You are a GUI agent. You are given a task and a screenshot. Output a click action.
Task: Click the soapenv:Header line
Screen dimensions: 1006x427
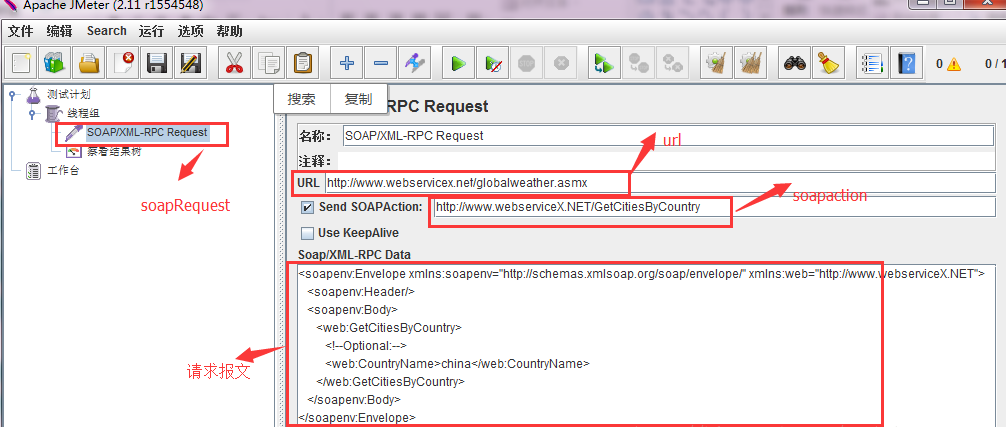pyautogui.click(x=361, y=292)
